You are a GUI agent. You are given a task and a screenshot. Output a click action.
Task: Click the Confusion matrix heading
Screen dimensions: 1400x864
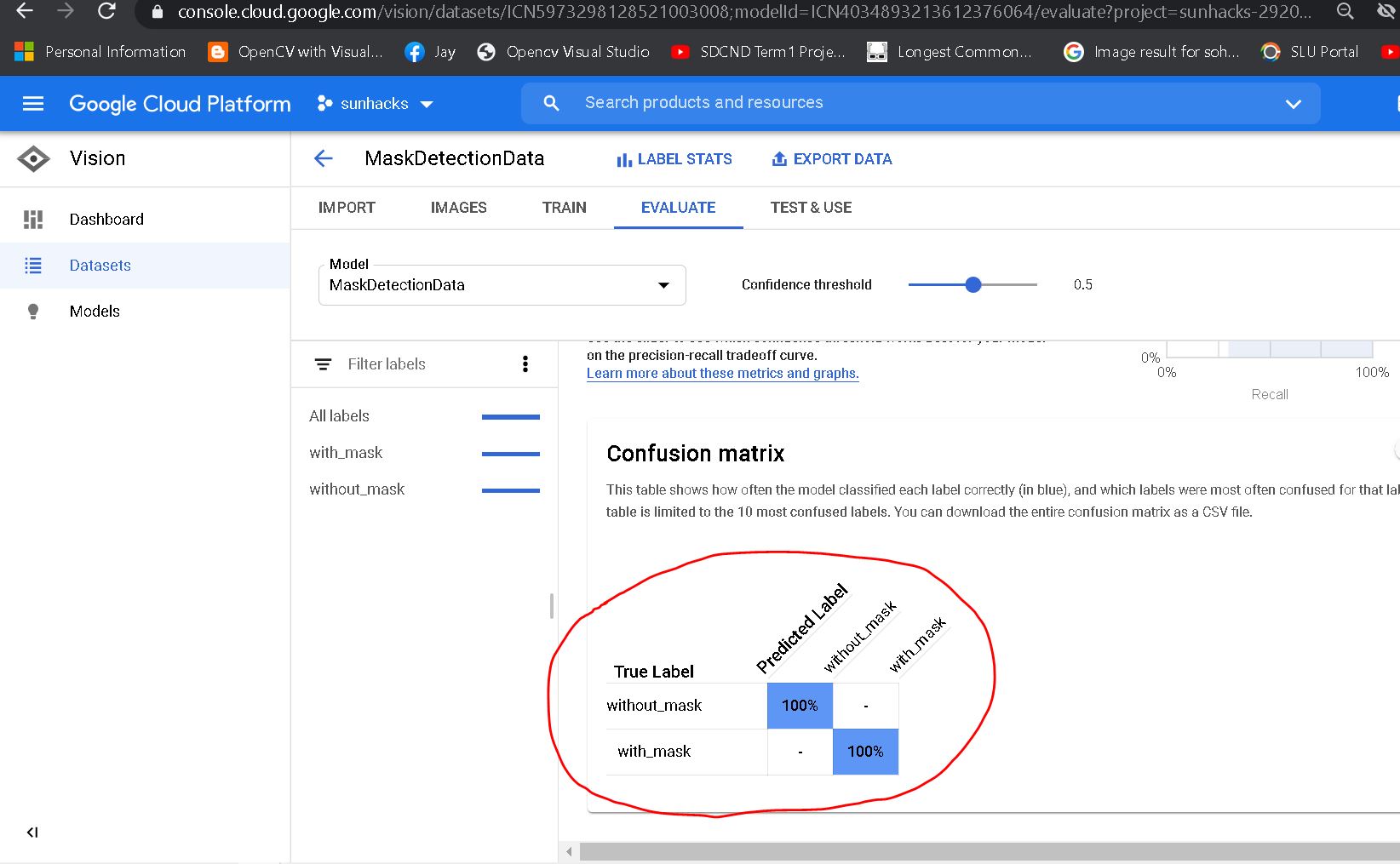click(696, 454)
